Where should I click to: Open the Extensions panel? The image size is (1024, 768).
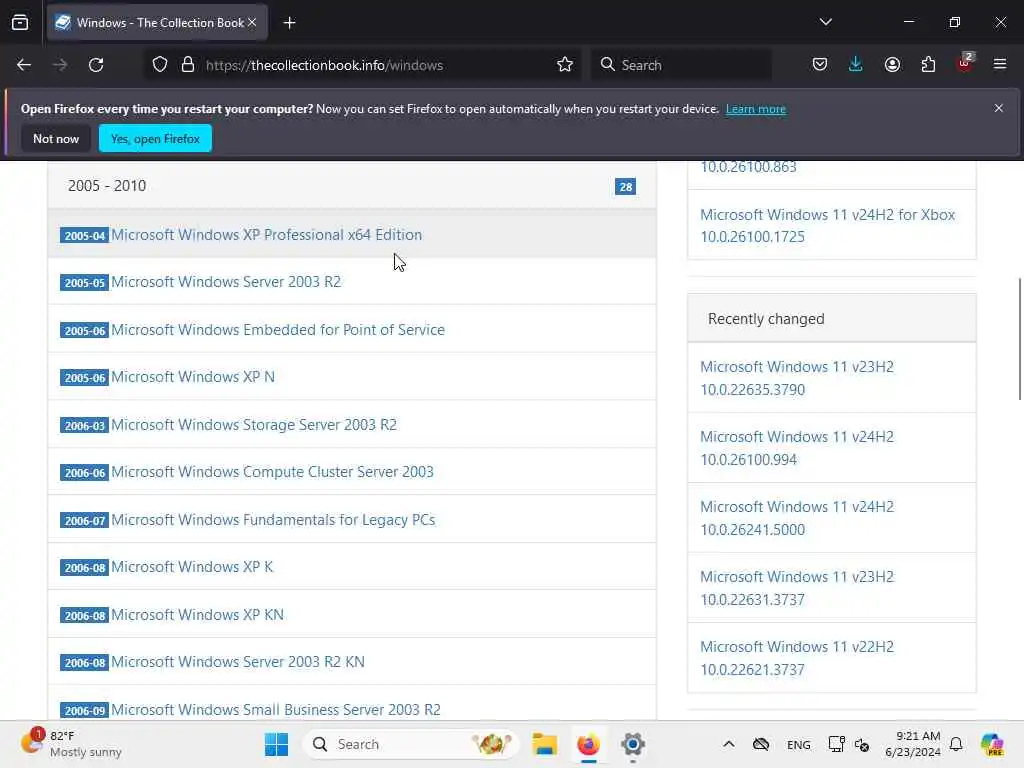pyautogui.click(x=928, y=65)
